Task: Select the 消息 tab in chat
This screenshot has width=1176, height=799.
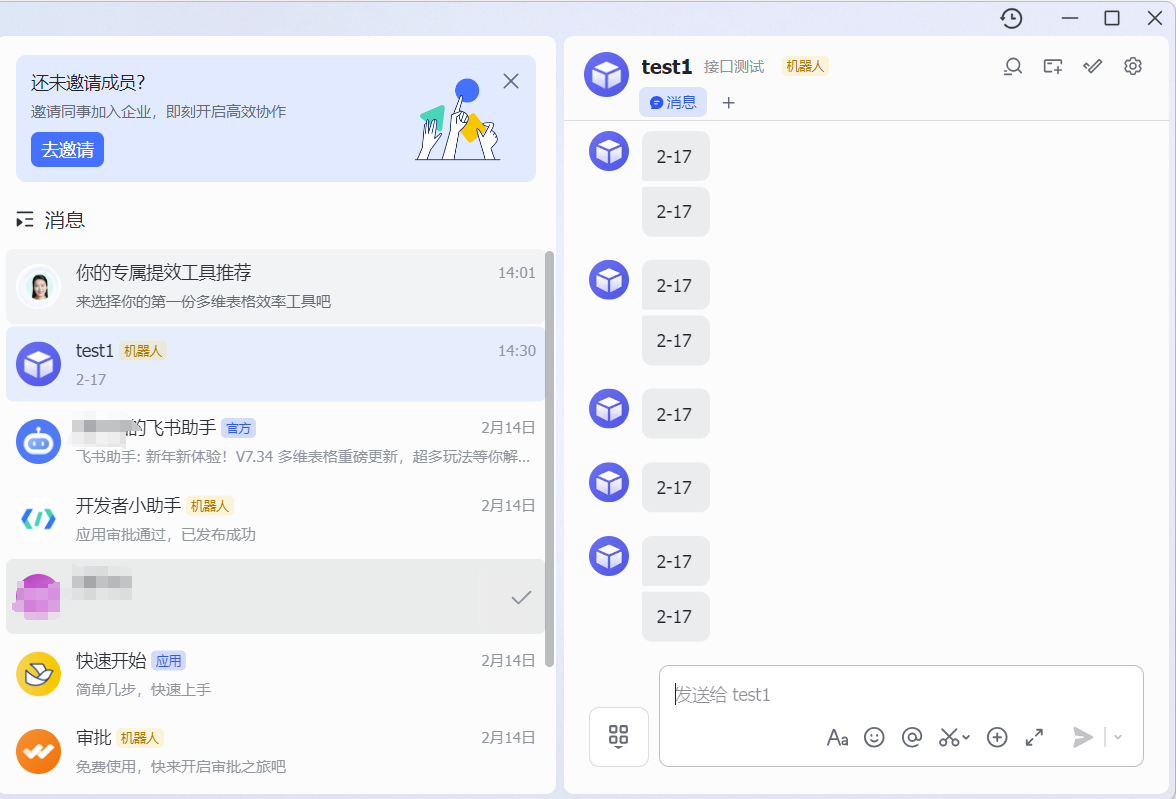Action: pyautogui.click(x=673, y=102)
